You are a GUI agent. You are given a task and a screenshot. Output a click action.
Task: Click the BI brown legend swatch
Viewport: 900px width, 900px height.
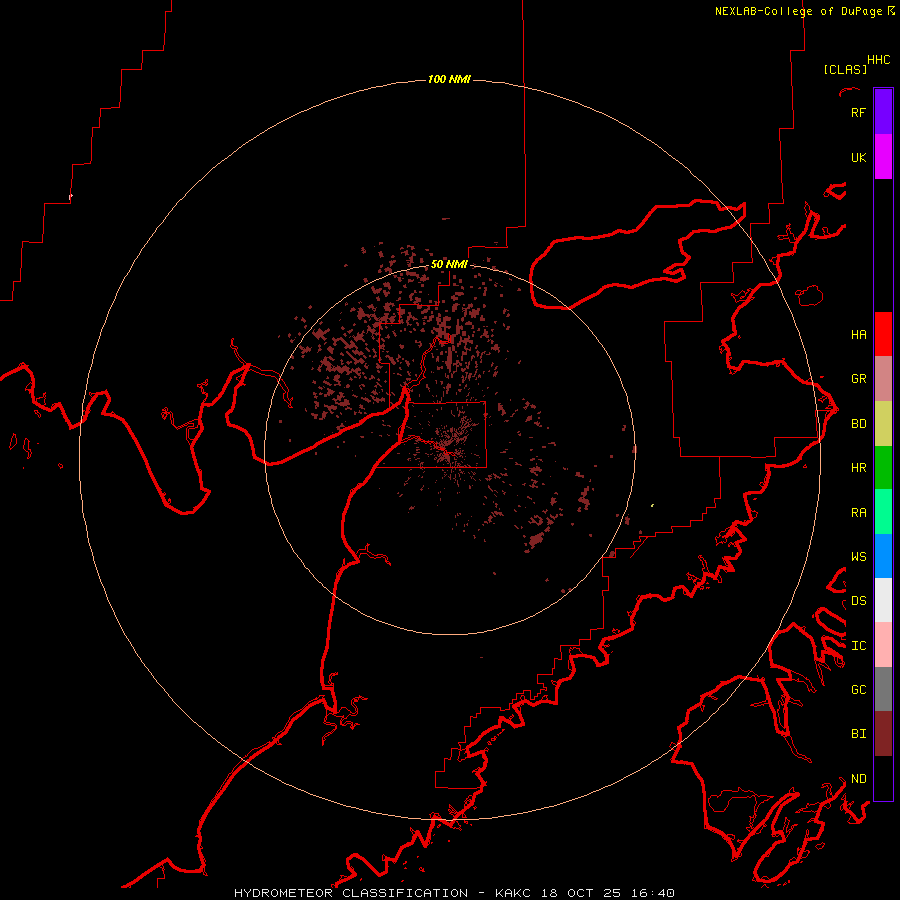pyautogui.click(x=883, y=734)
